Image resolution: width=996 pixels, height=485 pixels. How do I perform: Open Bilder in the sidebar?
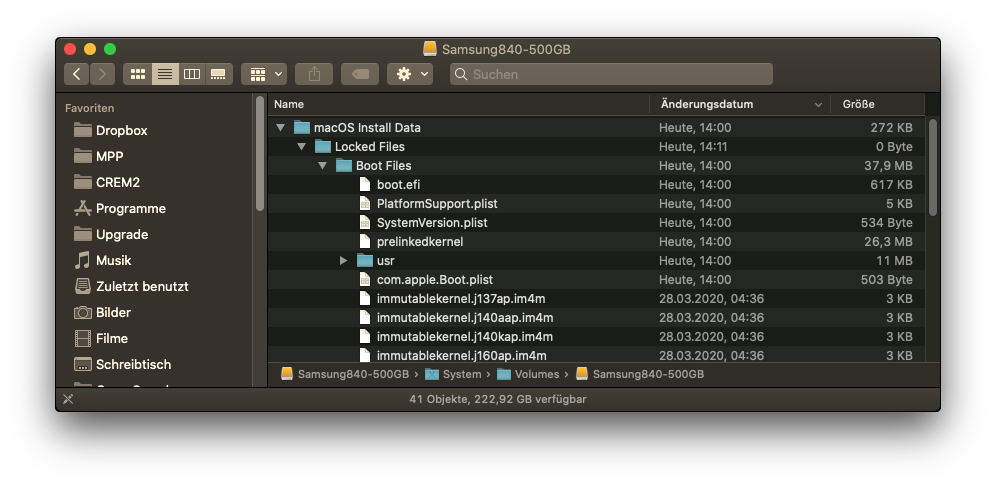102,313
